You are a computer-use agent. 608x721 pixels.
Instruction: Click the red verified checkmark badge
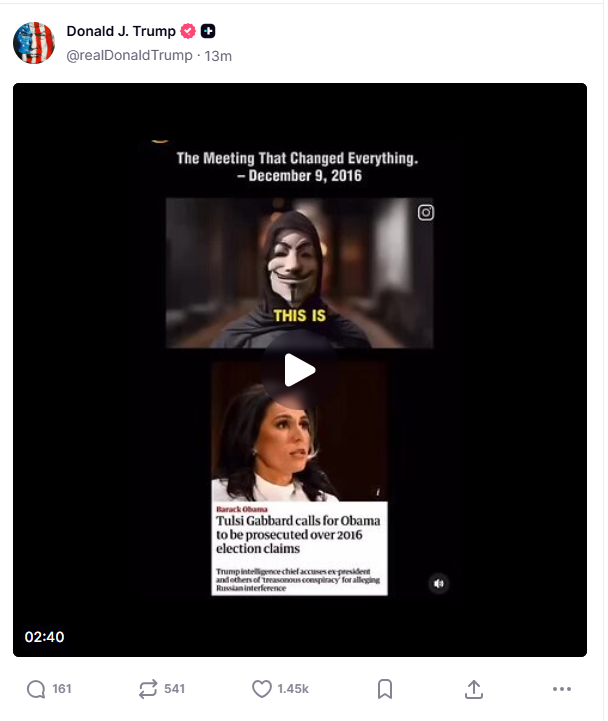click(x=188, y=31)
